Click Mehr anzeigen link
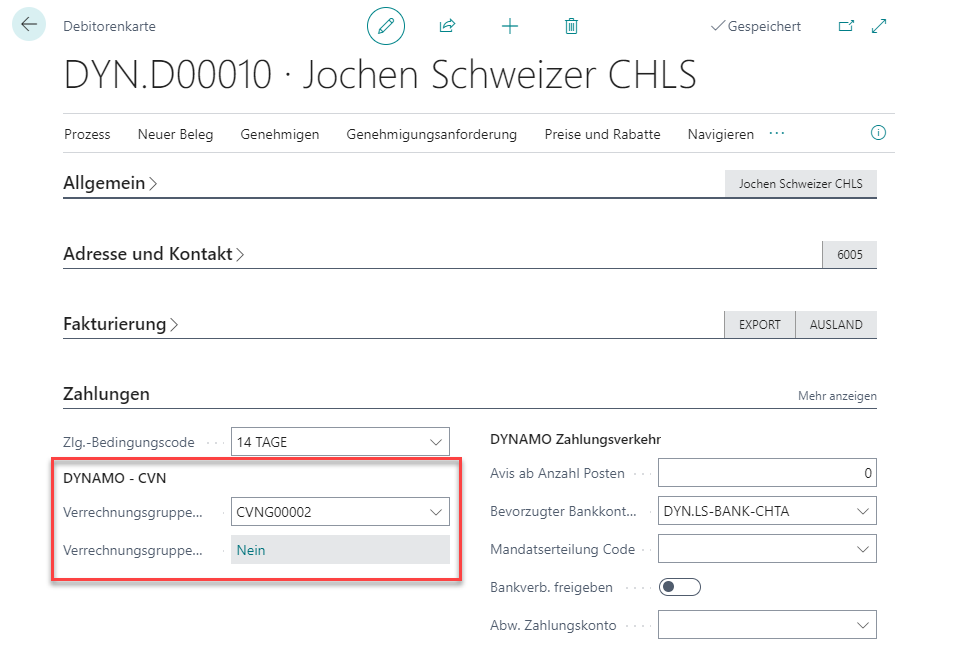Screen dimensions: 962x668 (x=837, y=396)
